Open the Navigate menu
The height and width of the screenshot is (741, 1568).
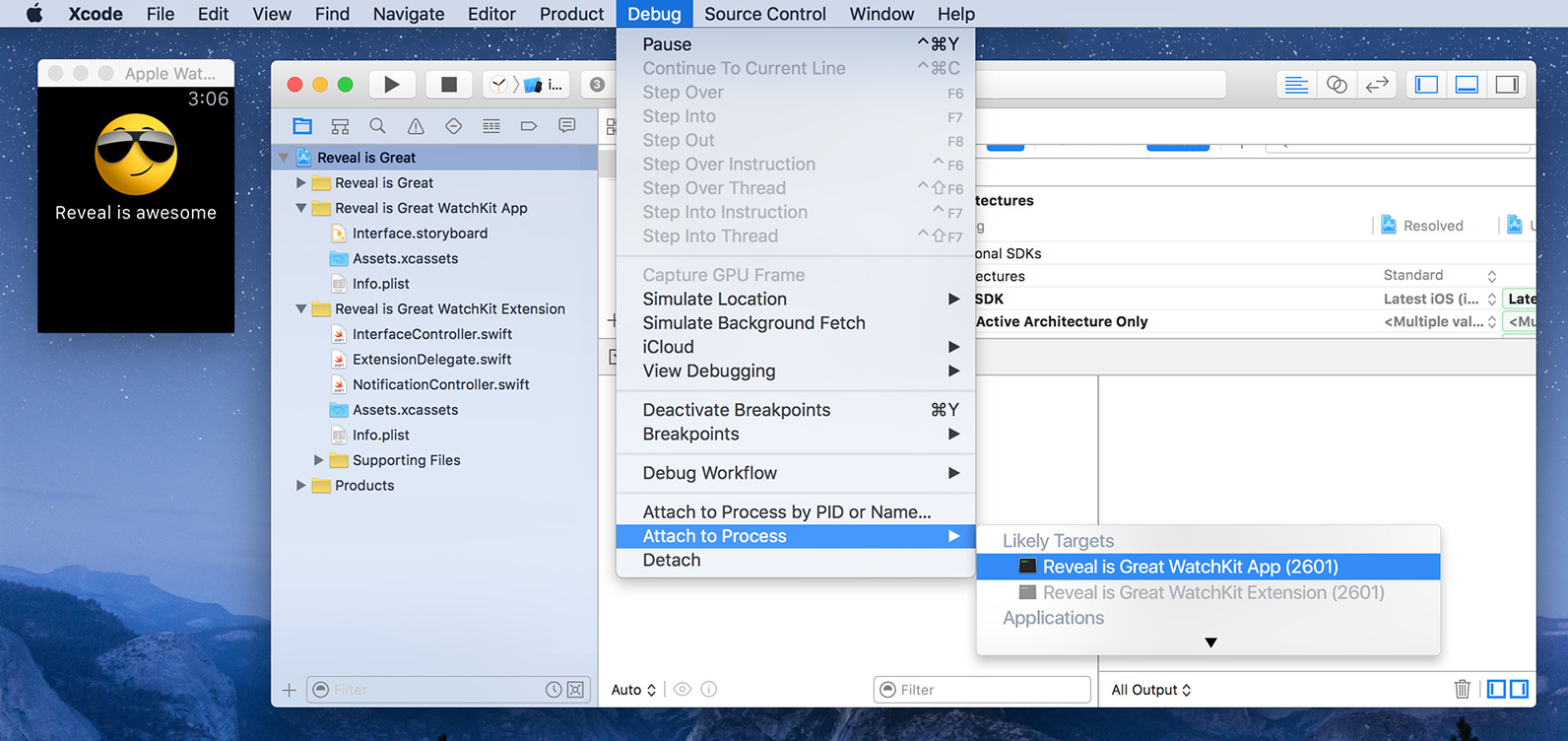pos(409,14)
